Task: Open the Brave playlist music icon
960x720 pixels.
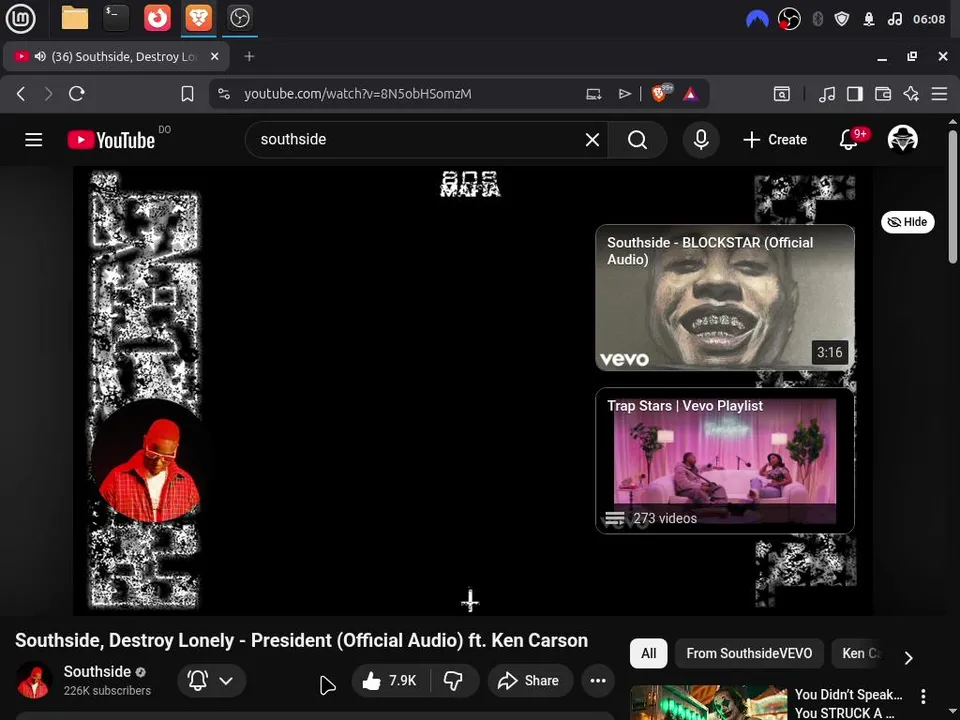Action: 827,94
